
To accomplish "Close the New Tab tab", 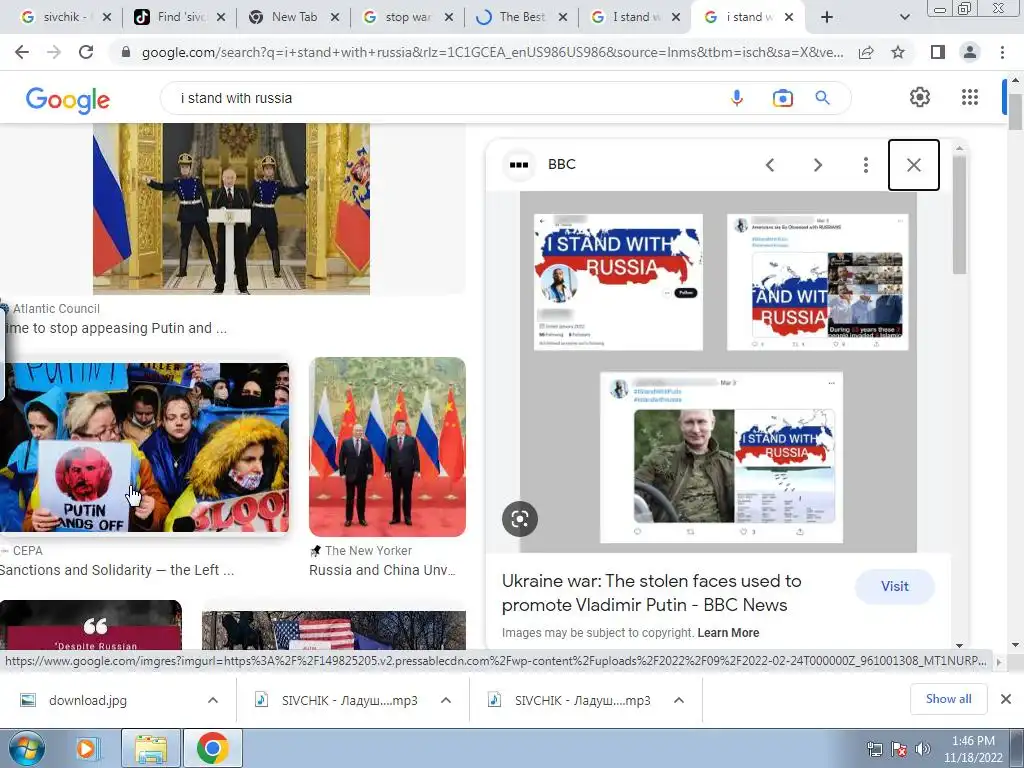I will [x=335, y=17].
